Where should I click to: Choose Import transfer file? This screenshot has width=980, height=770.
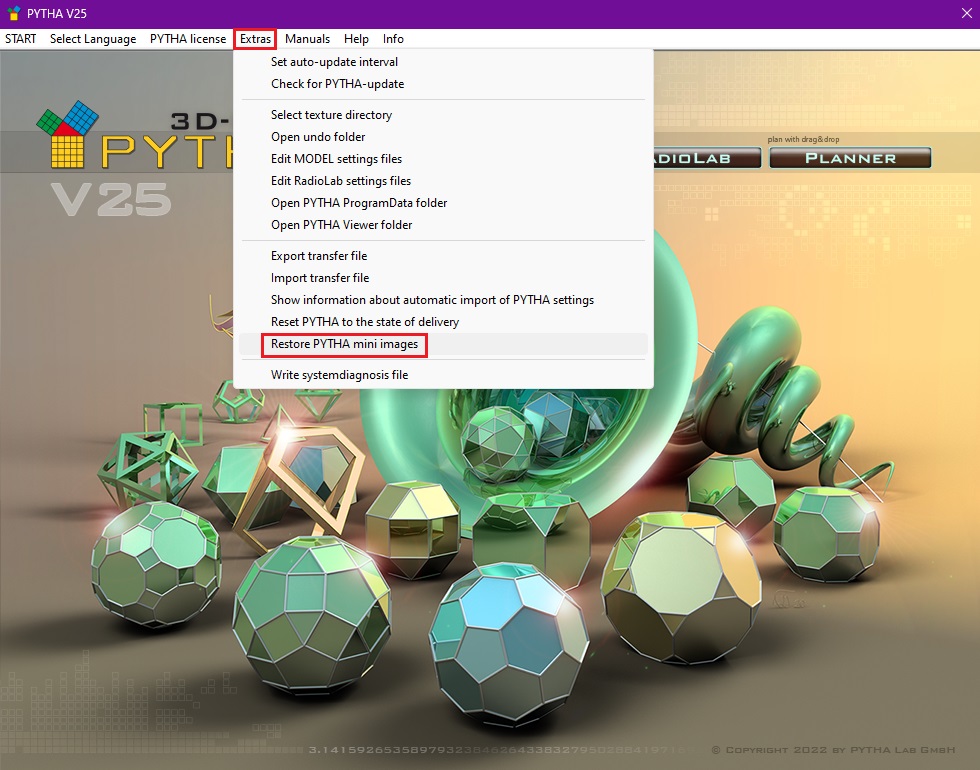[x=443, y=278]
